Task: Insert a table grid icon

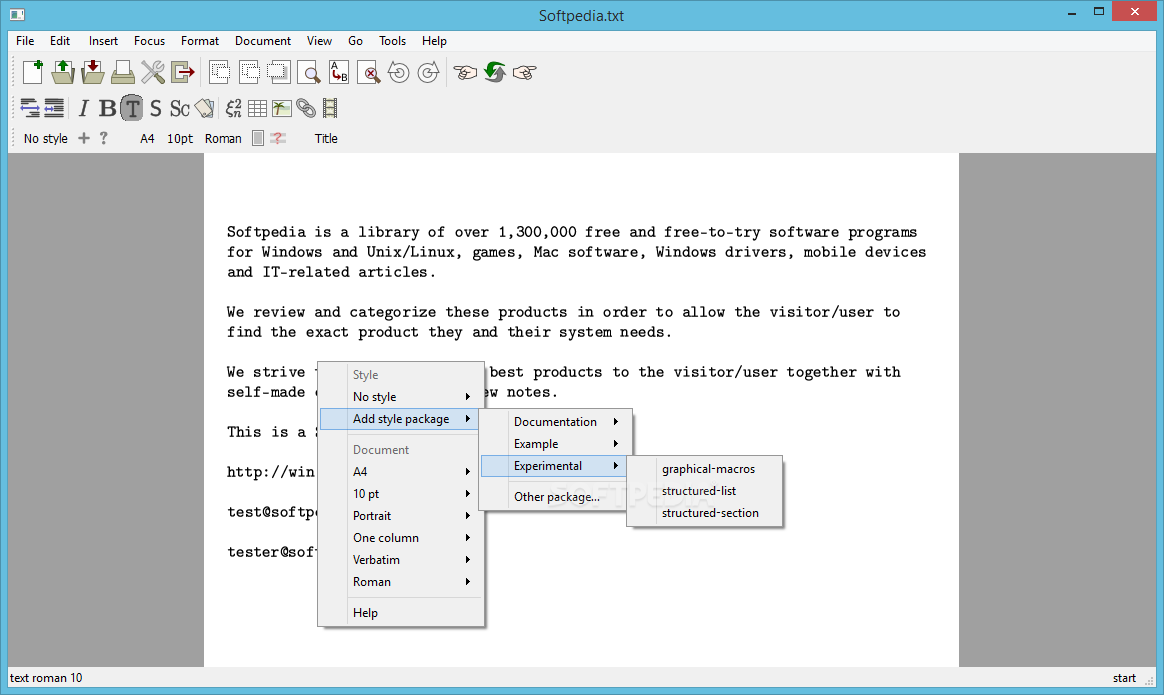Action: [258, 108]
